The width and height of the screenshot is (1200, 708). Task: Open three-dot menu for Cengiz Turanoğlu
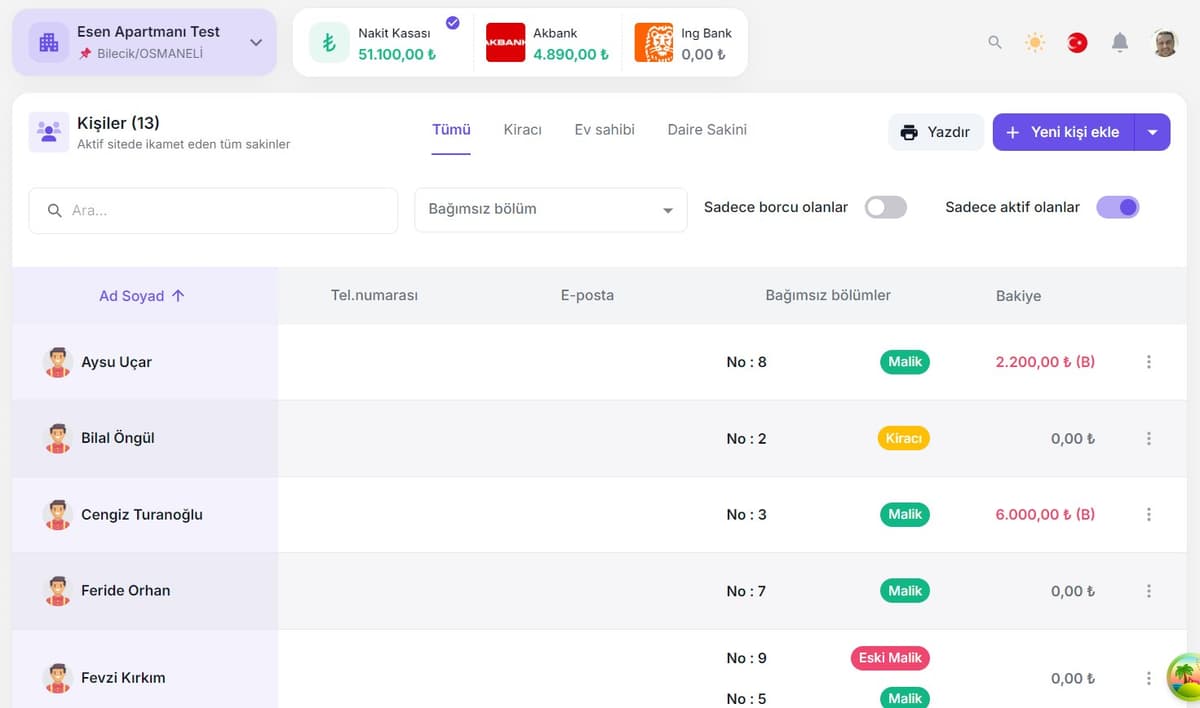coord(1148,514)
